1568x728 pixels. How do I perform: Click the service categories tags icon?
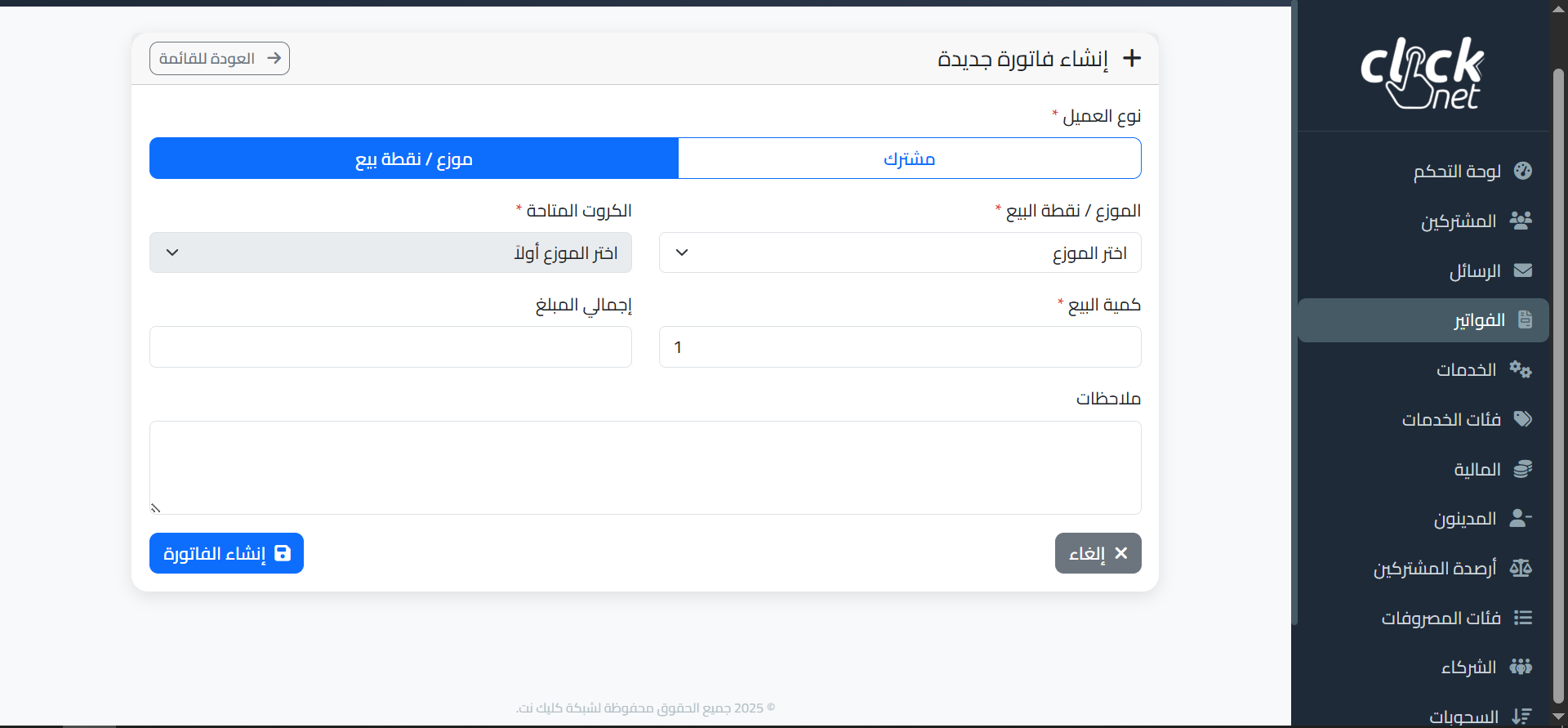point(1522,419)
